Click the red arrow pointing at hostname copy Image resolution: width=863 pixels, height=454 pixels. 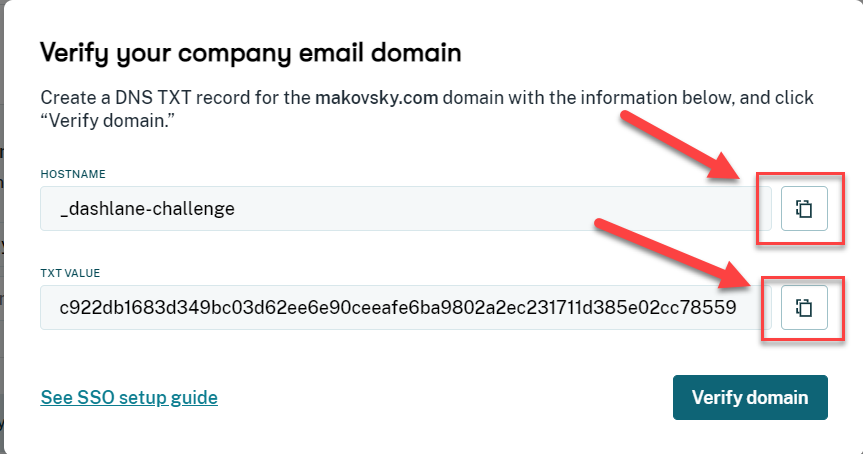point(681,145)
